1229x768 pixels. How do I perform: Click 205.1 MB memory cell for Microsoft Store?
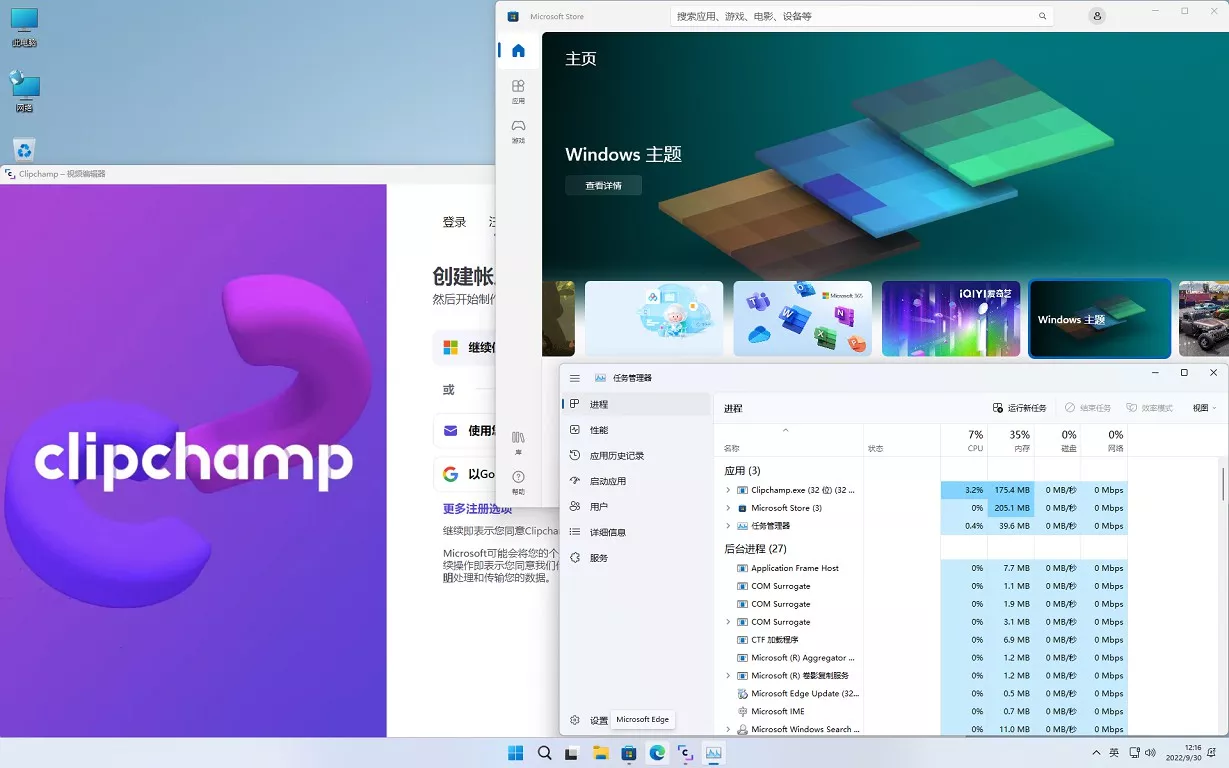[x=1010, y=508]
